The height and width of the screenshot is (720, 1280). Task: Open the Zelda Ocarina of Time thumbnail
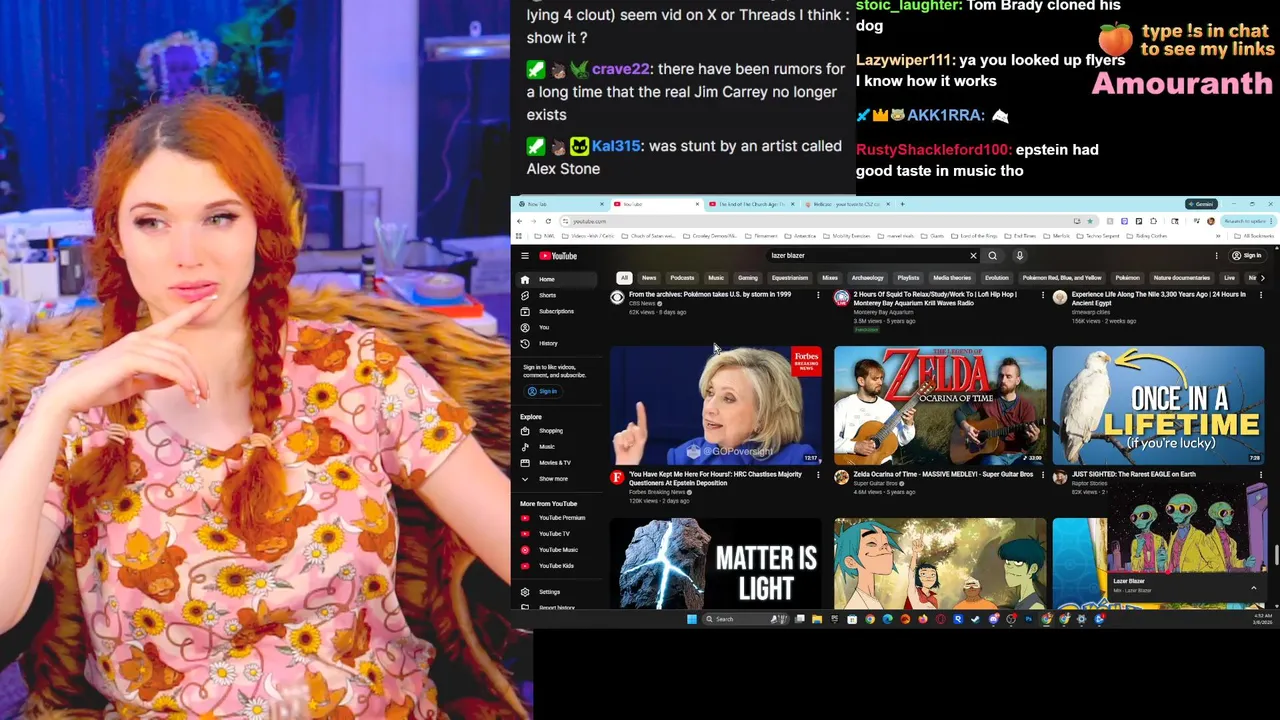(940, 405)
